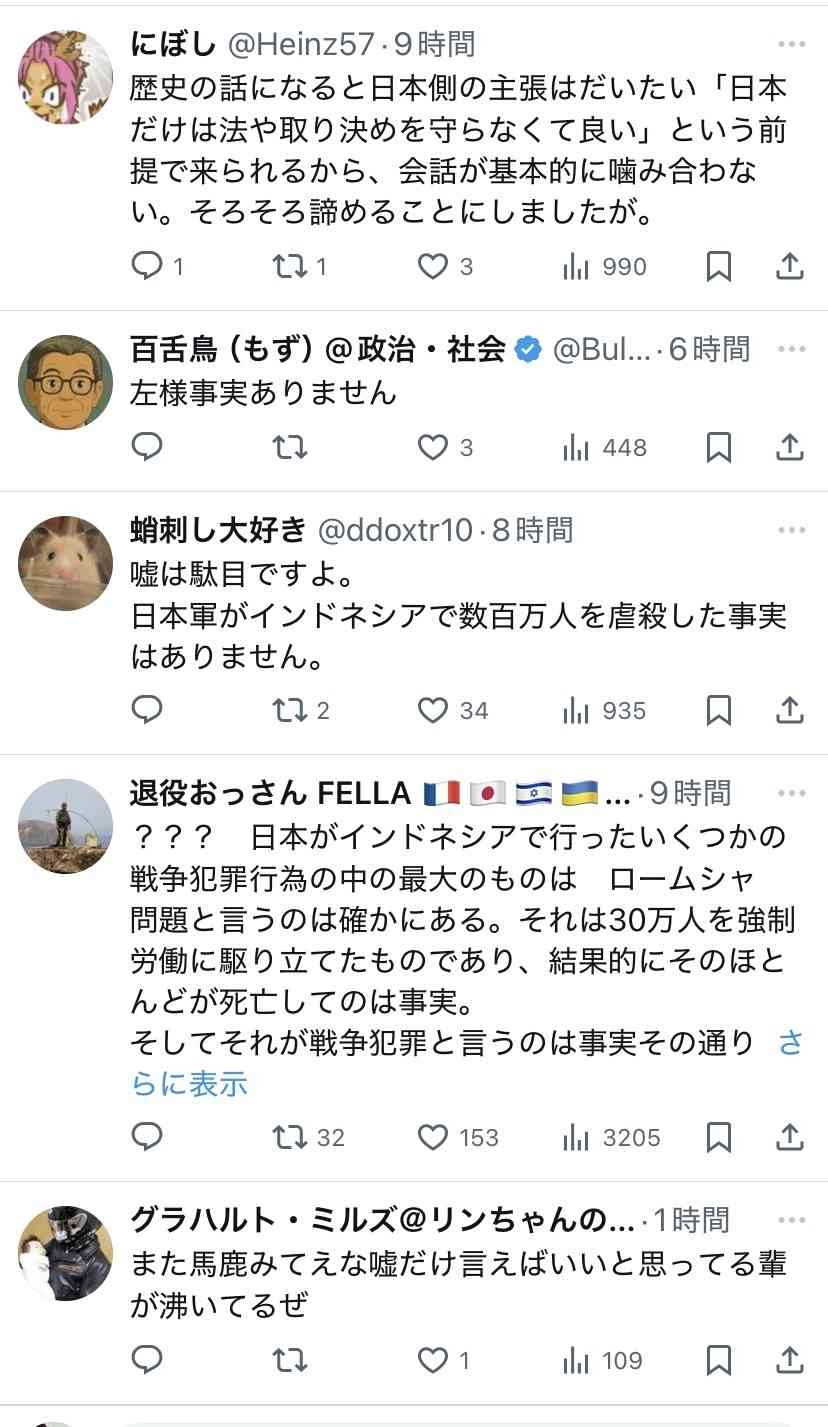The image size is (828, 1427).
Task: Reply to にぼし's tweet
Action: point(147,266)
